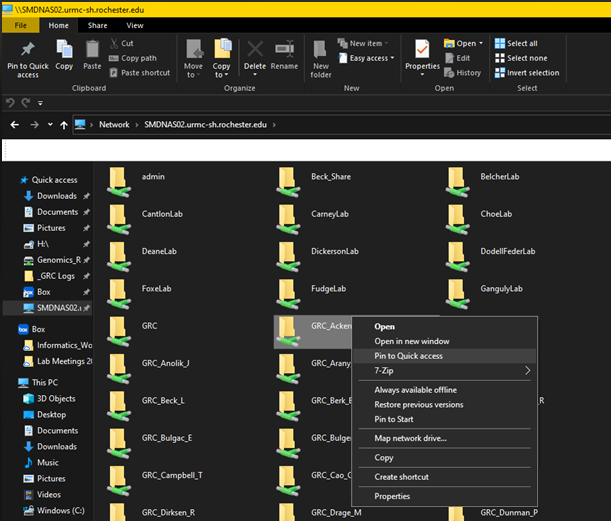Open _GRC Logs in Quick access
611x521 pixels.
point(57,276)
